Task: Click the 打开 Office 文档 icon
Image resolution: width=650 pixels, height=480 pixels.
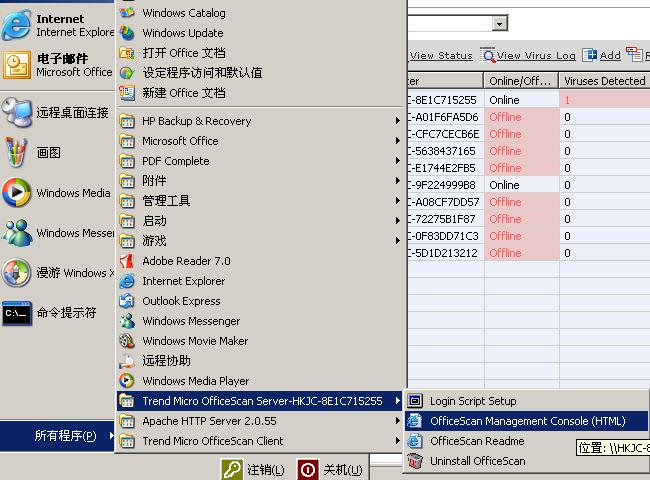Action: tap(127, 53)
